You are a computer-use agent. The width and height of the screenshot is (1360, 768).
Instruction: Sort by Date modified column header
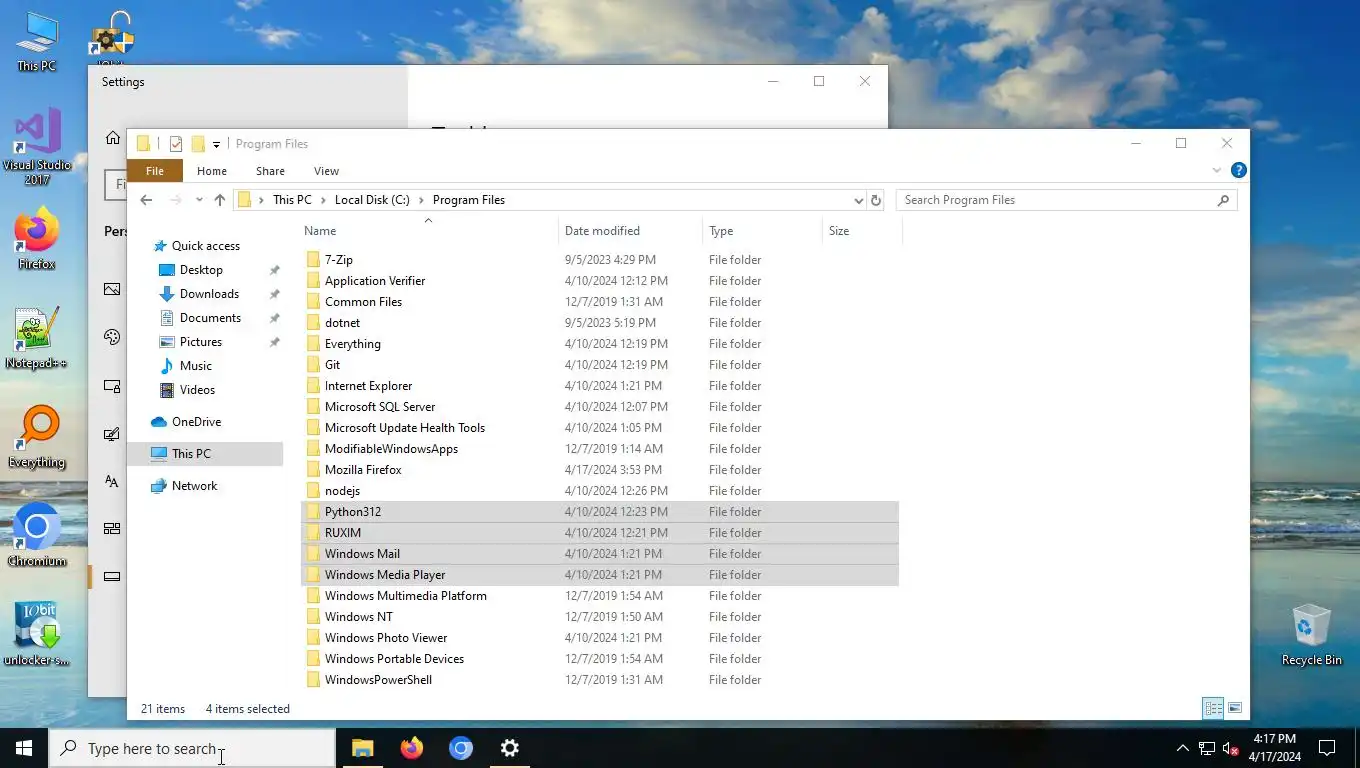tap(630, 231)
